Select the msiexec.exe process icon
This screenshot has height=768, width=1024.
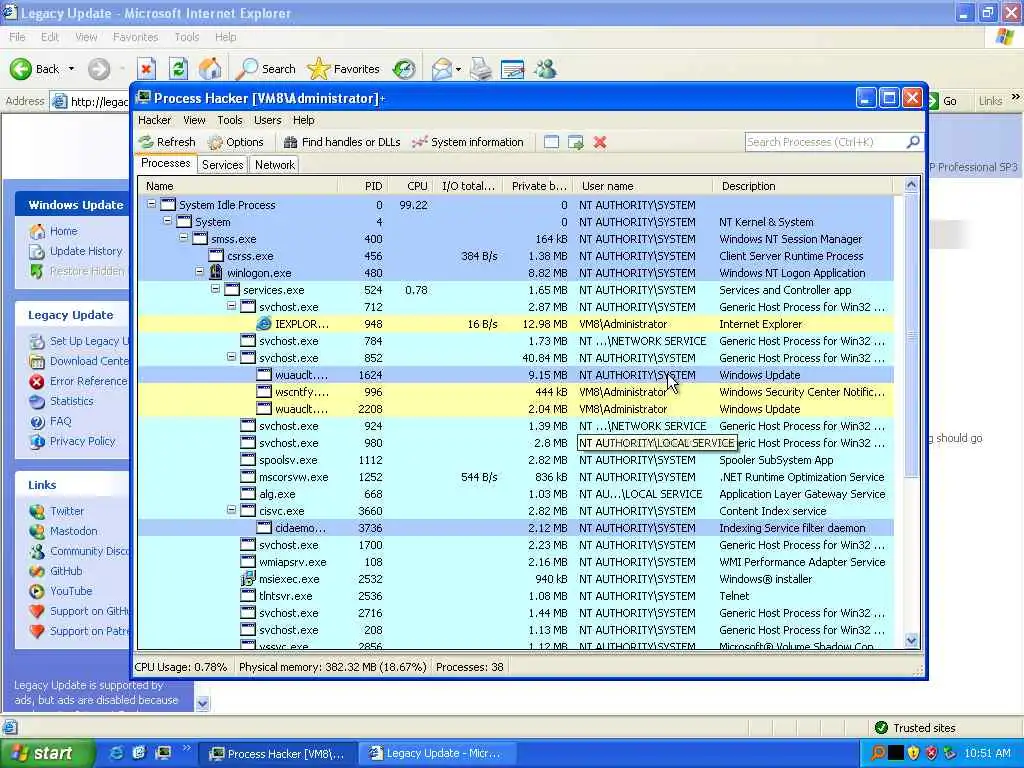tap(248, 579)
